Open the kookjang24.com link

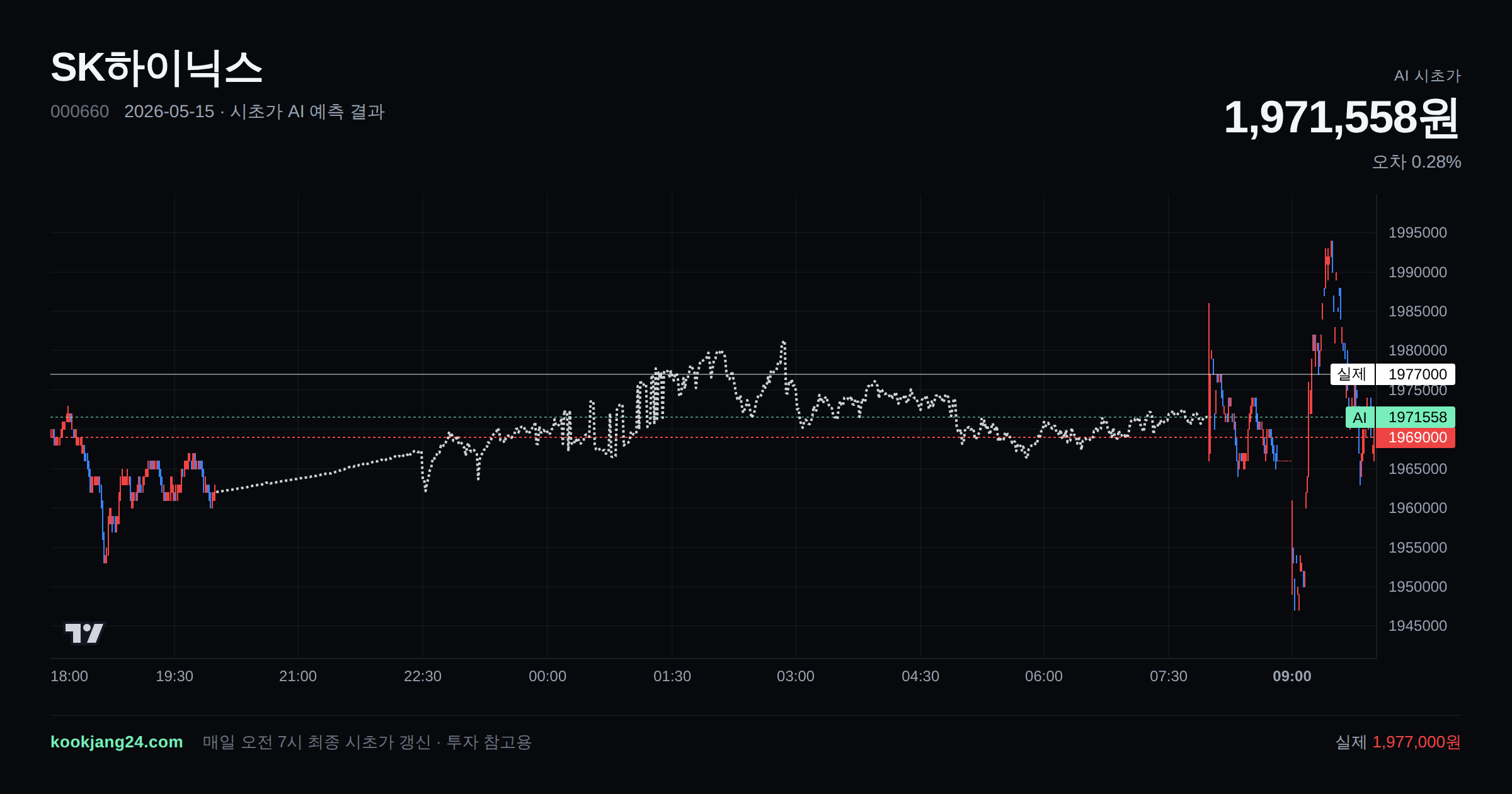pos(117,742)
